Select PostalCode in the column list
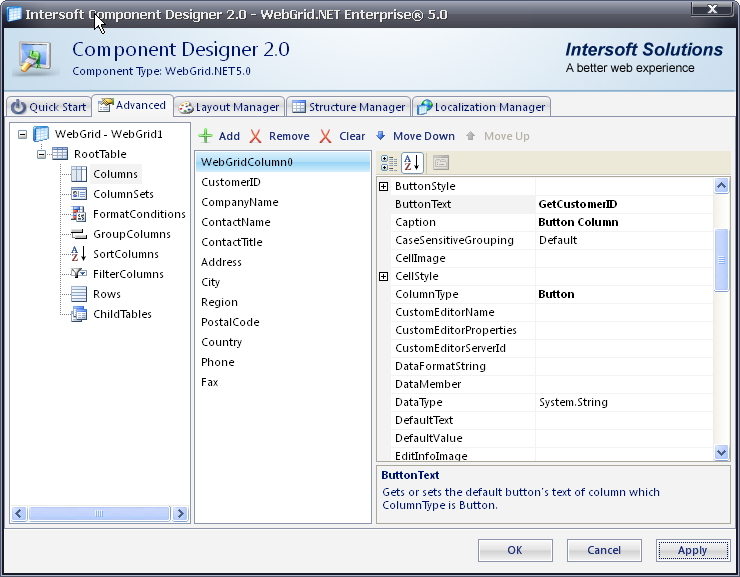The width and height of the screenshot is (740, 577). click(x=283, y=322)
